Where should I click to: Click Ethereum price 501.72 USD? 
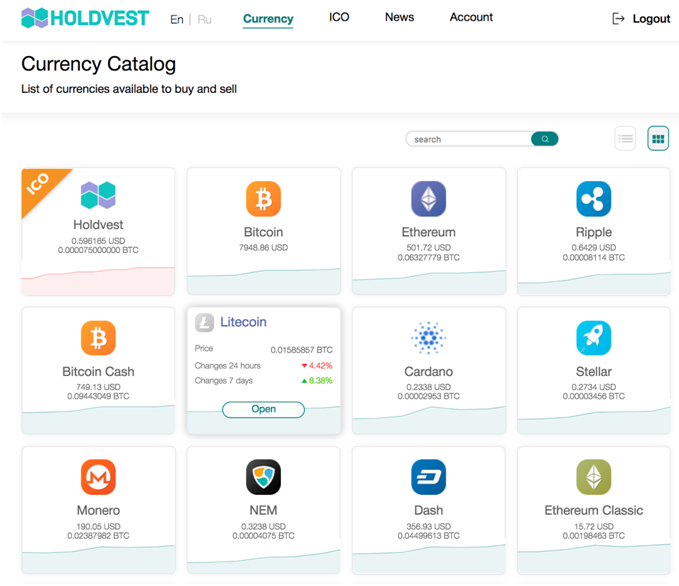pos(428,248)
